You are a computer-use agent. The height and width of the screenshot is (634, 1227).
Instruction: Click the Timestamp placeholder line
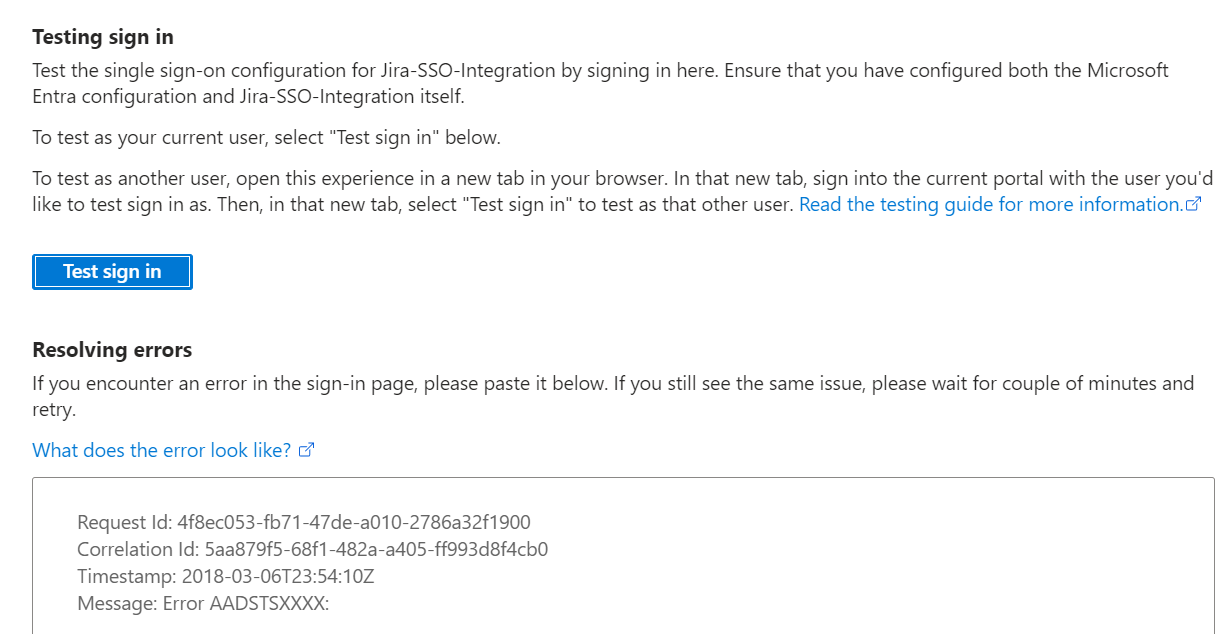tap(226, 577)
